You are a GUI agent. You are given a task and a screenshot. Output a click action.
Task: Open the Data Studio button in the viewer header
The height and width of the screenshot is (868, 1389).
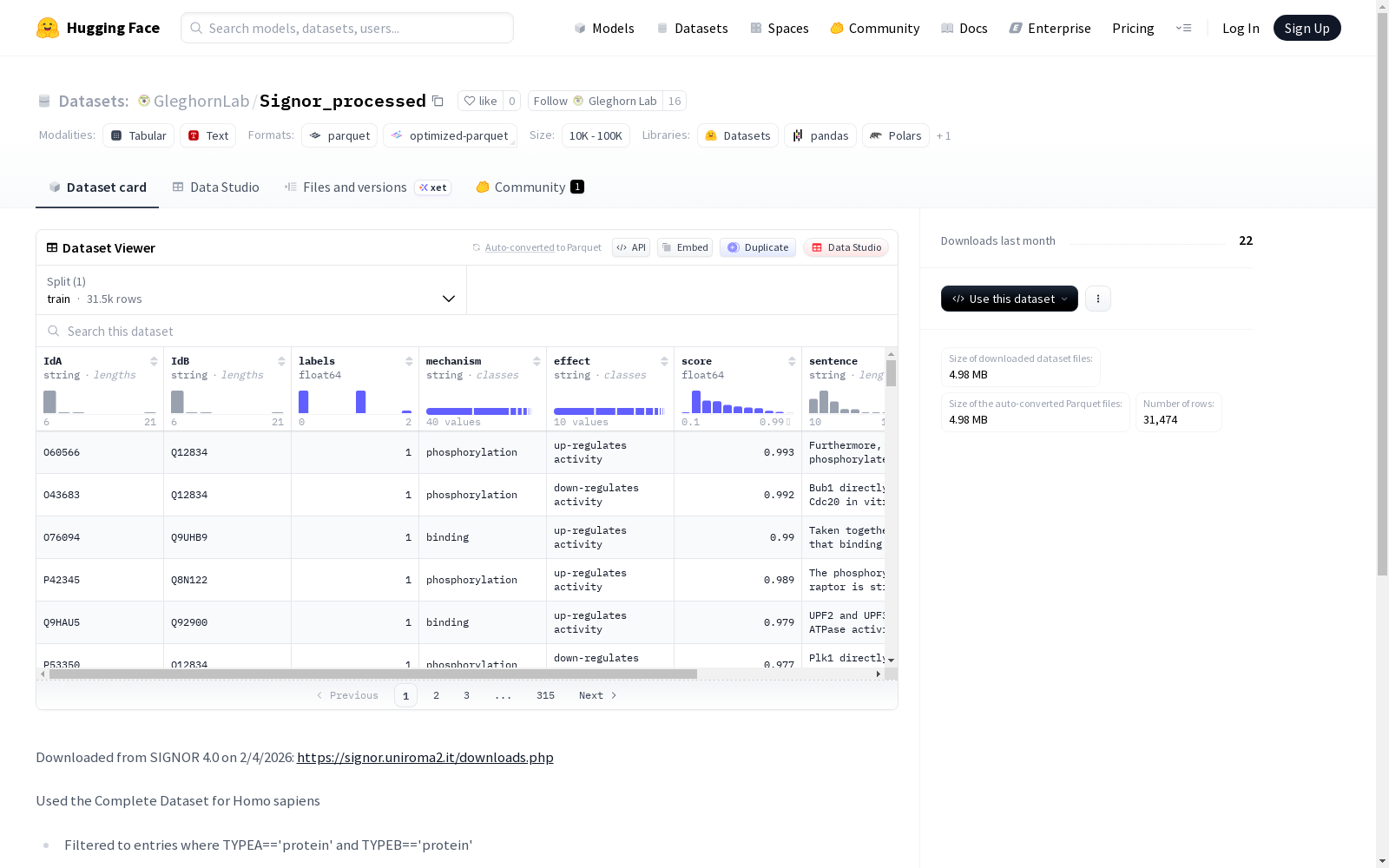click(x=846, y=247)
